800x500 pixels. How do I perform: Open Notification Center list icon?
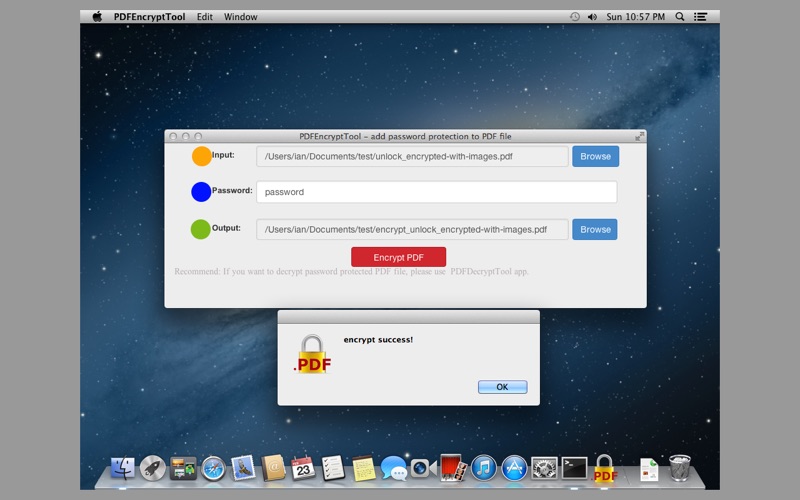pyautogui.click(x=701, y=17)
